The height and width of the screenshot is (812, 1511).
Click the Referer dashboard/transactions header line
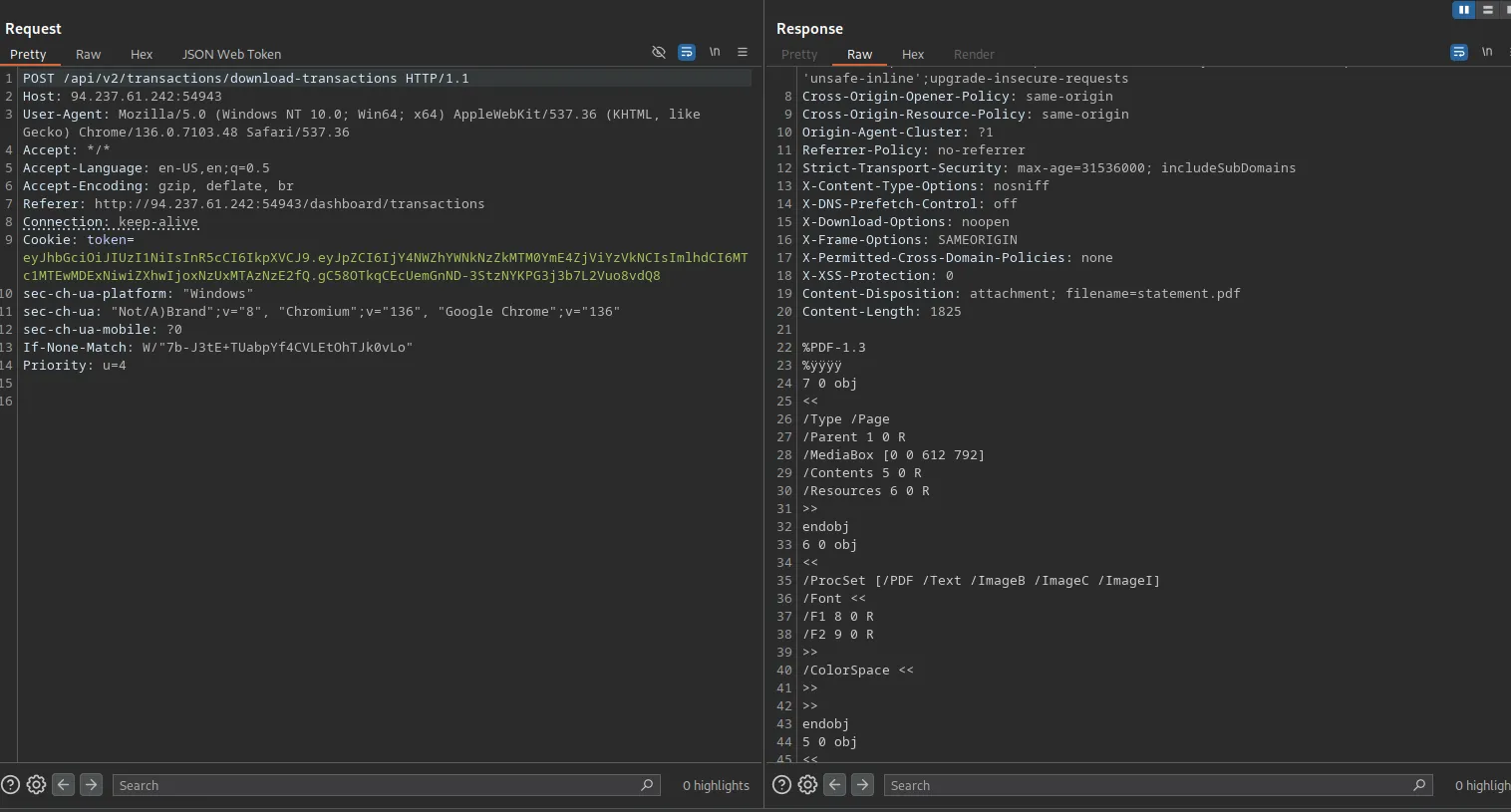point(254,204)
